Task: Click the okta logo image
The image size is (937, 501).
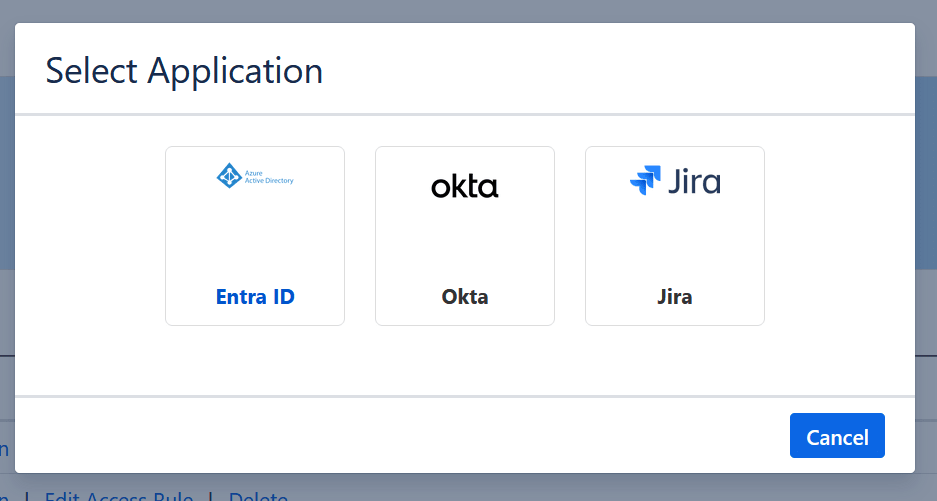Action: 465,187
